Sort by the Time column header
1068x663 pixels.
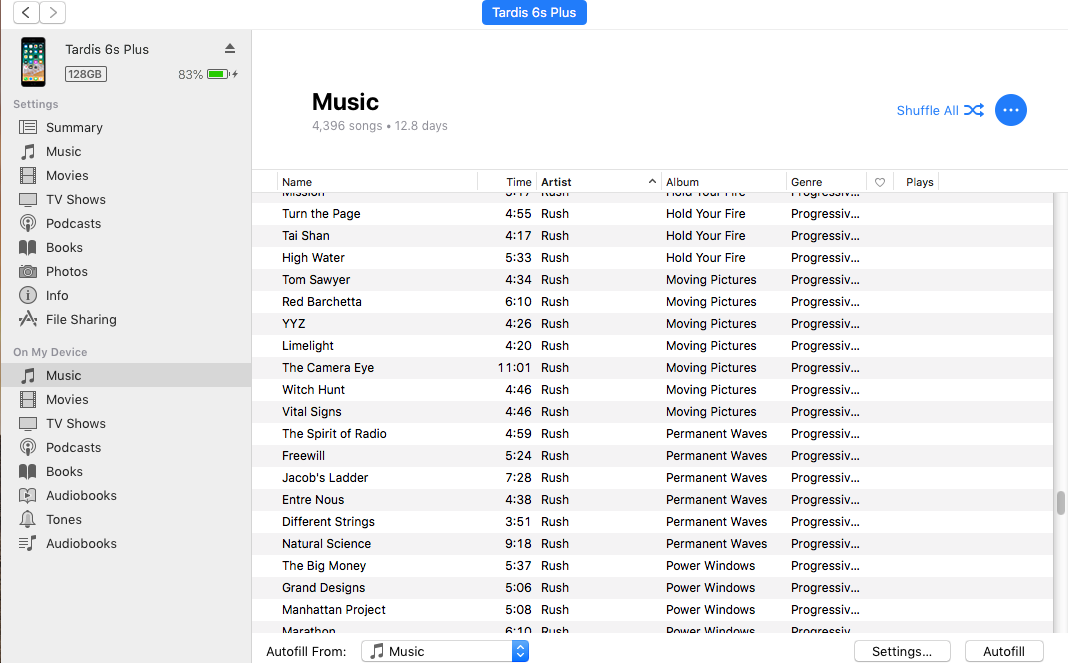507,182
